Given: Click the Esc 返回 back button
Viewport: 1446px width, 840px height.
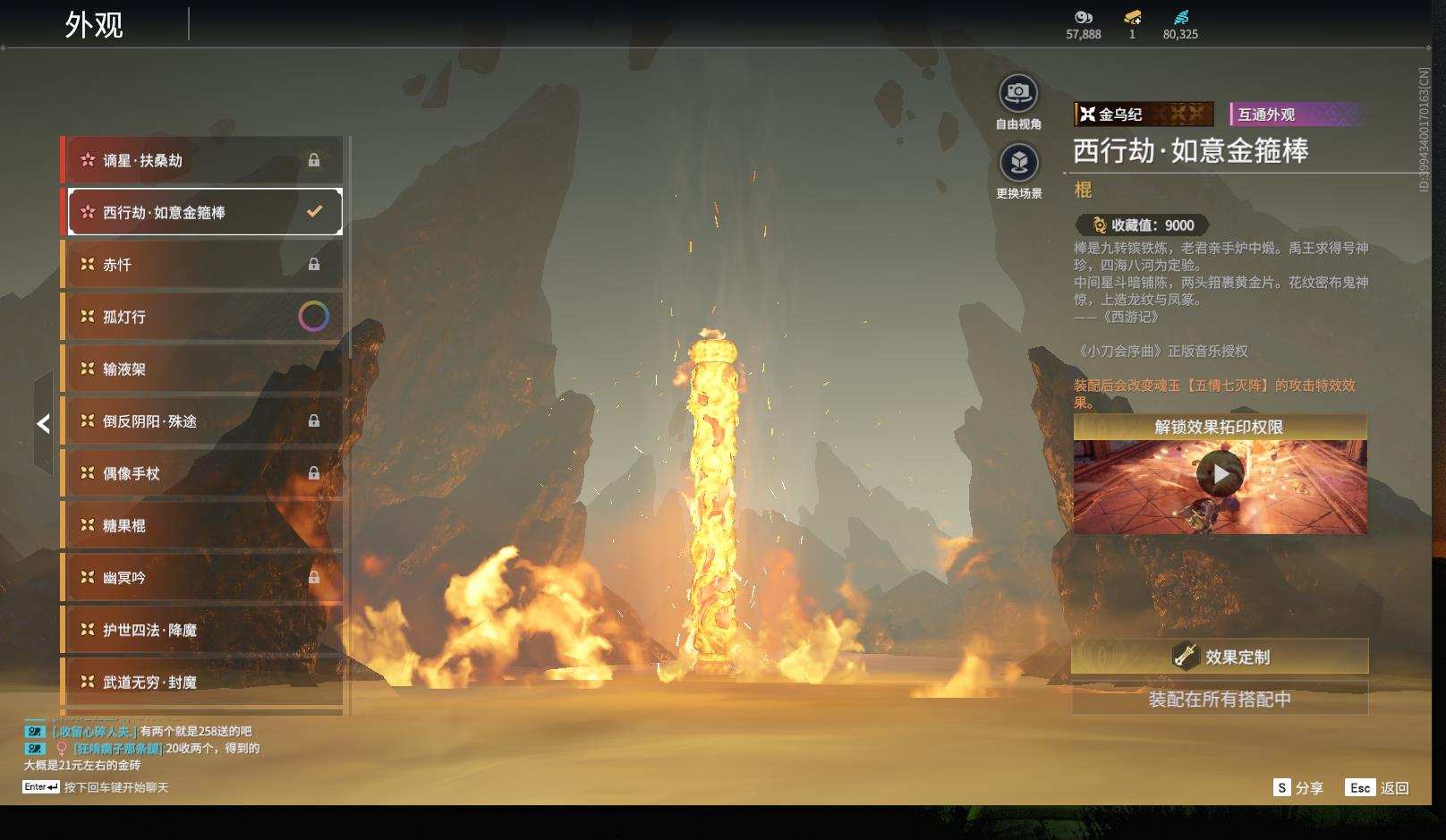Looking at the screenshot, I should (x=1377, y=787).
